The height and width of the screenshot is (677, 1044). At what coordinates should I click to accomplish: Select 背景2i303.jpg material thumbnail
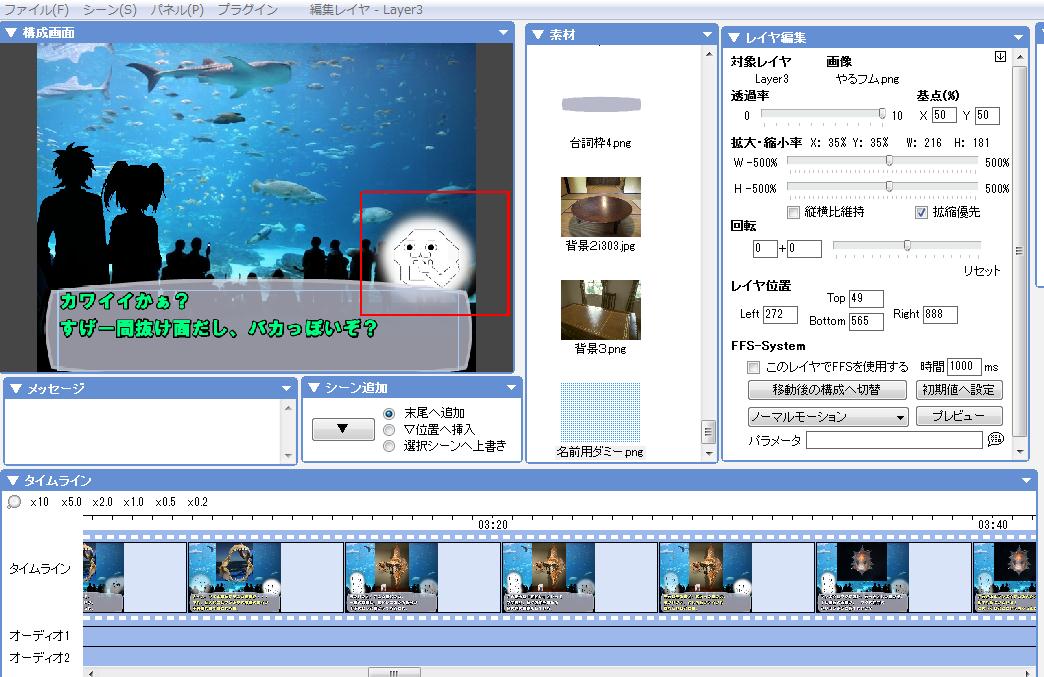point(601,207)
